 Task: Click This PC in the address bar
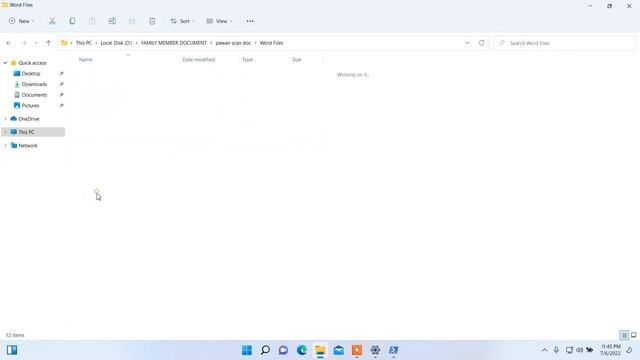click(84, 43)
